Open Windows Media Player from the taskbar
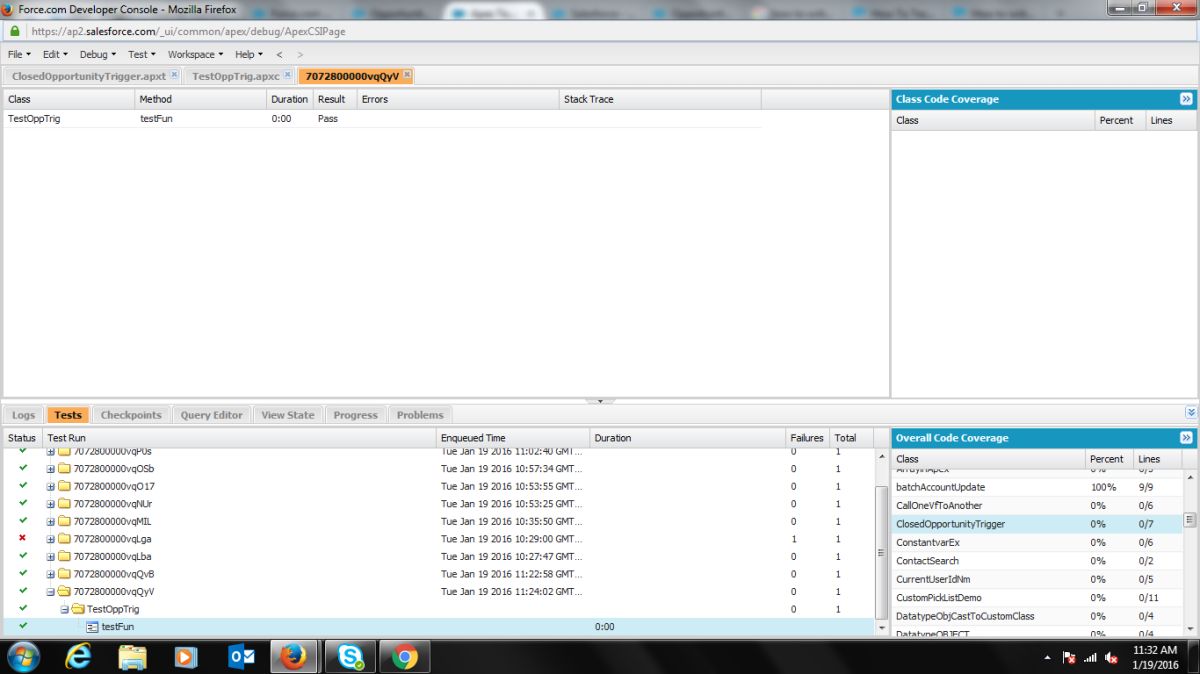 point(186,657)
